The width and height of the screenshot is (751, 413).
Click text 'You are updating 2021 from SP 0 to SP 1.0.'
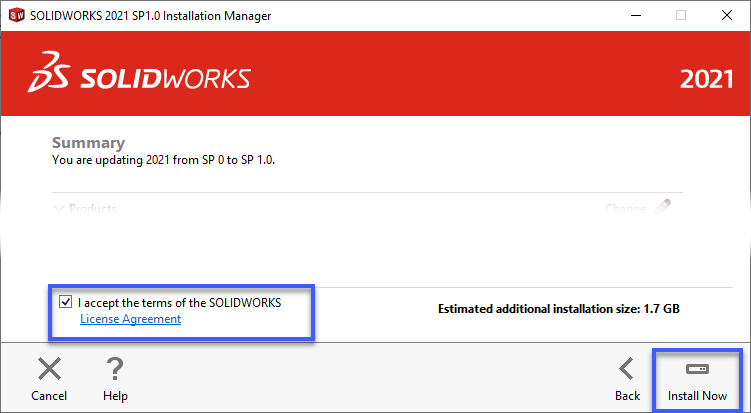coord(163,160)
